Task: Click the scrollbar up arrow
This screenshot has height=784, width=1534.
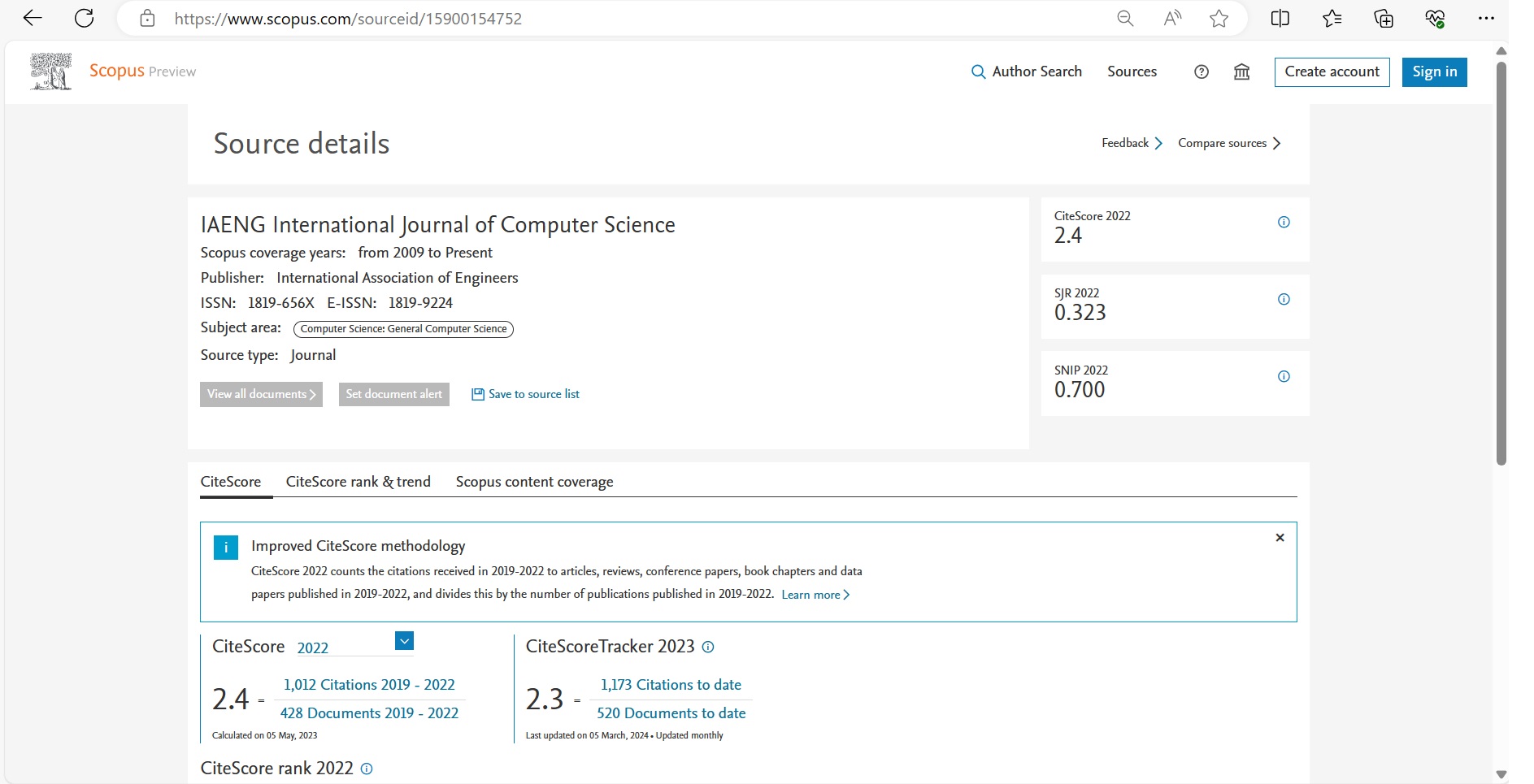Action: coord(1501,50)
